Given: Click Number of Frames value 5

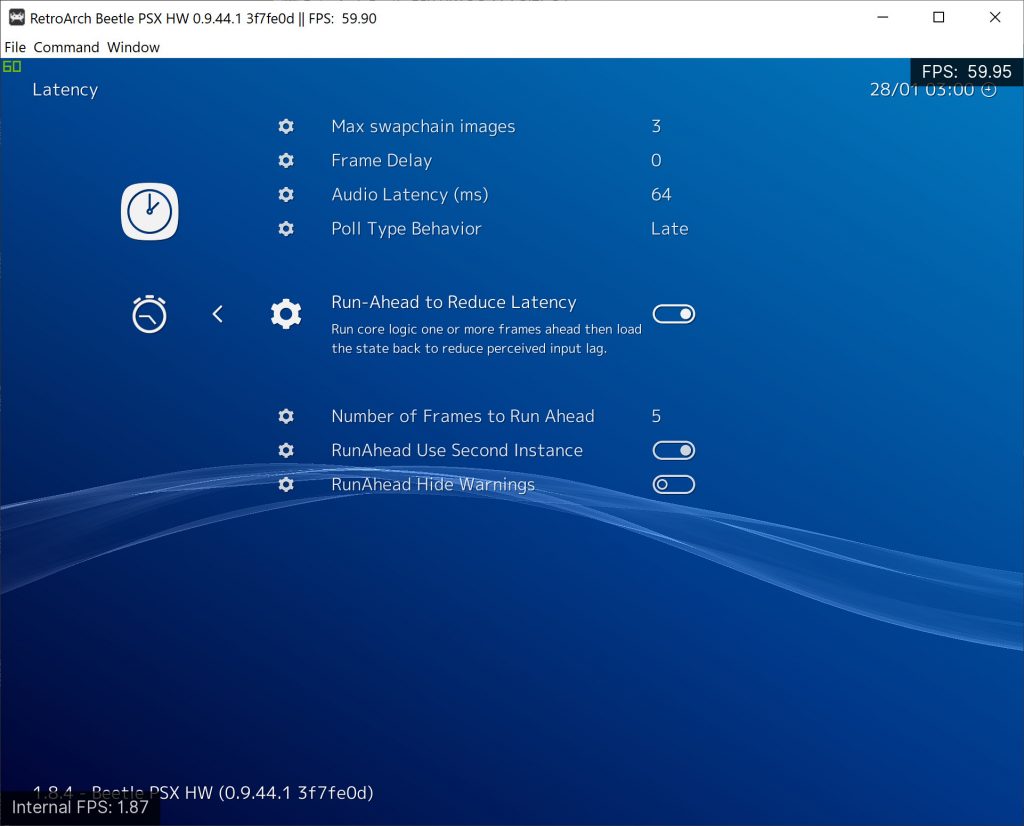Looking at the screenshot, I should [656, 416].
